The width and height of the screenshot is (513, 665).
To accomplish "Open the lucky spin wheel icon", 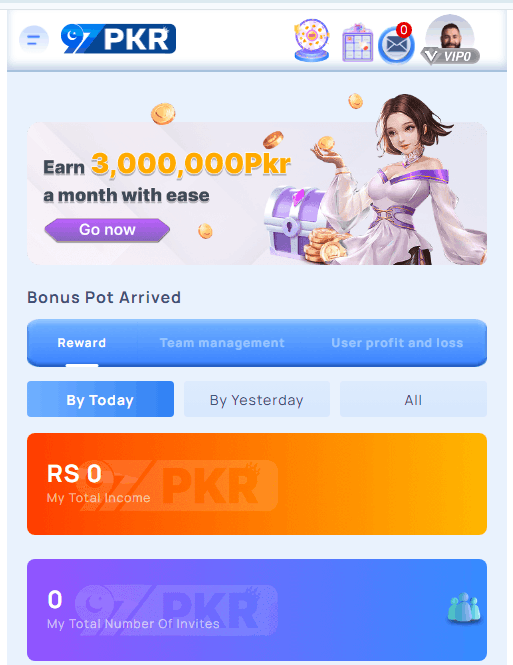I will tap(312, 40).
